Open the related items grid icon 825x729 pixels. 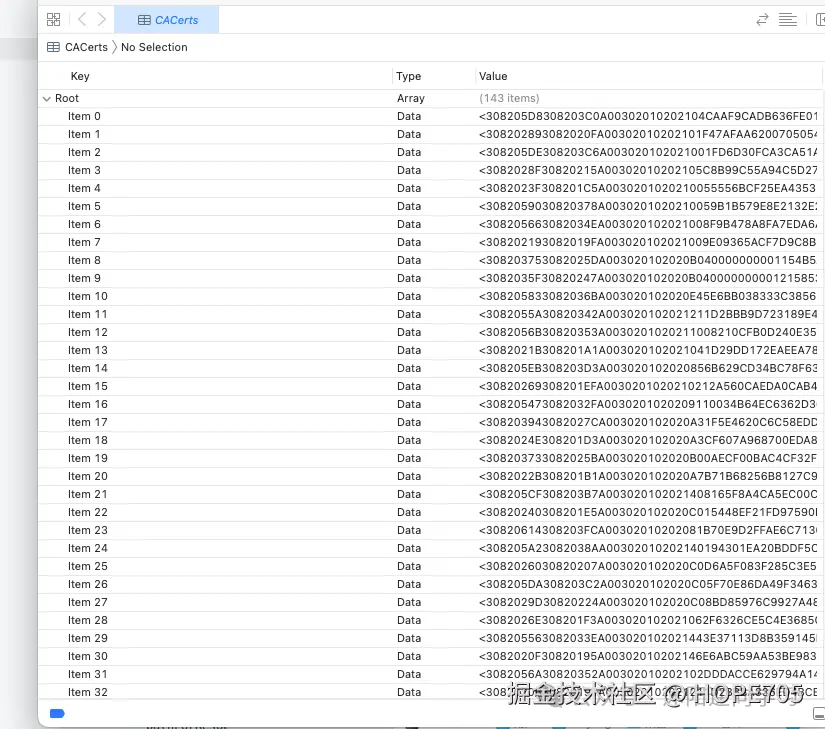54,20
